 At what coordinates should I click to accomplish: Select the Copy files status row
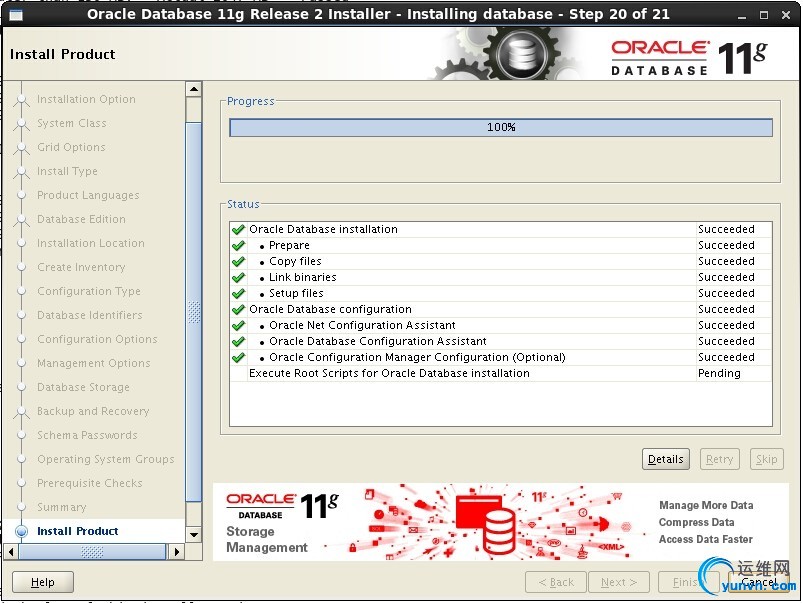click(501, 261)
